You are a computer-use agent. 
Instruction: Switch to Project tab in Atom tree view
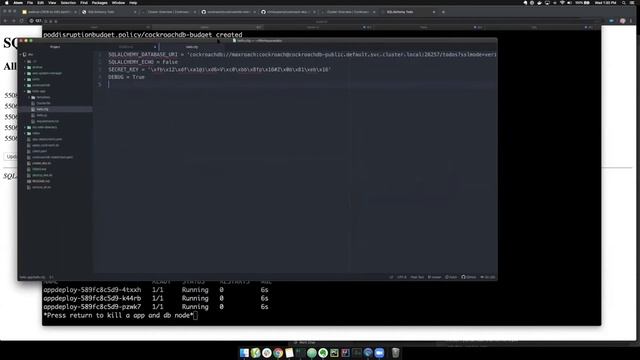[55, 47]
